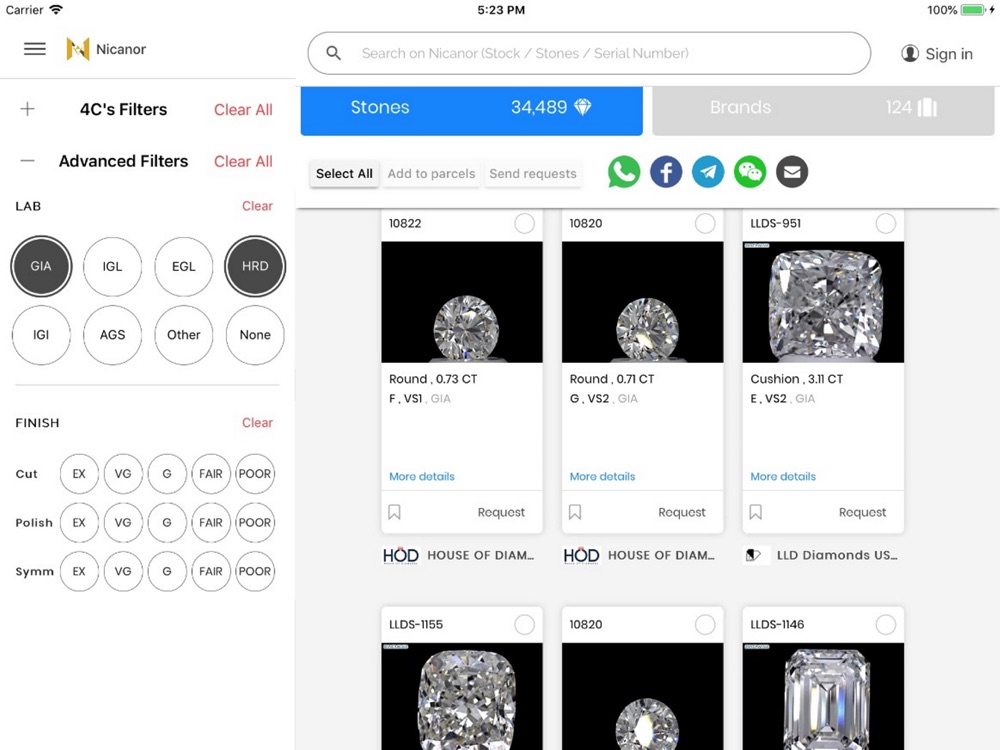Focus the Search on Nicanor field
The height and width of the screenshot is (750, 1000).
(589, 54)
